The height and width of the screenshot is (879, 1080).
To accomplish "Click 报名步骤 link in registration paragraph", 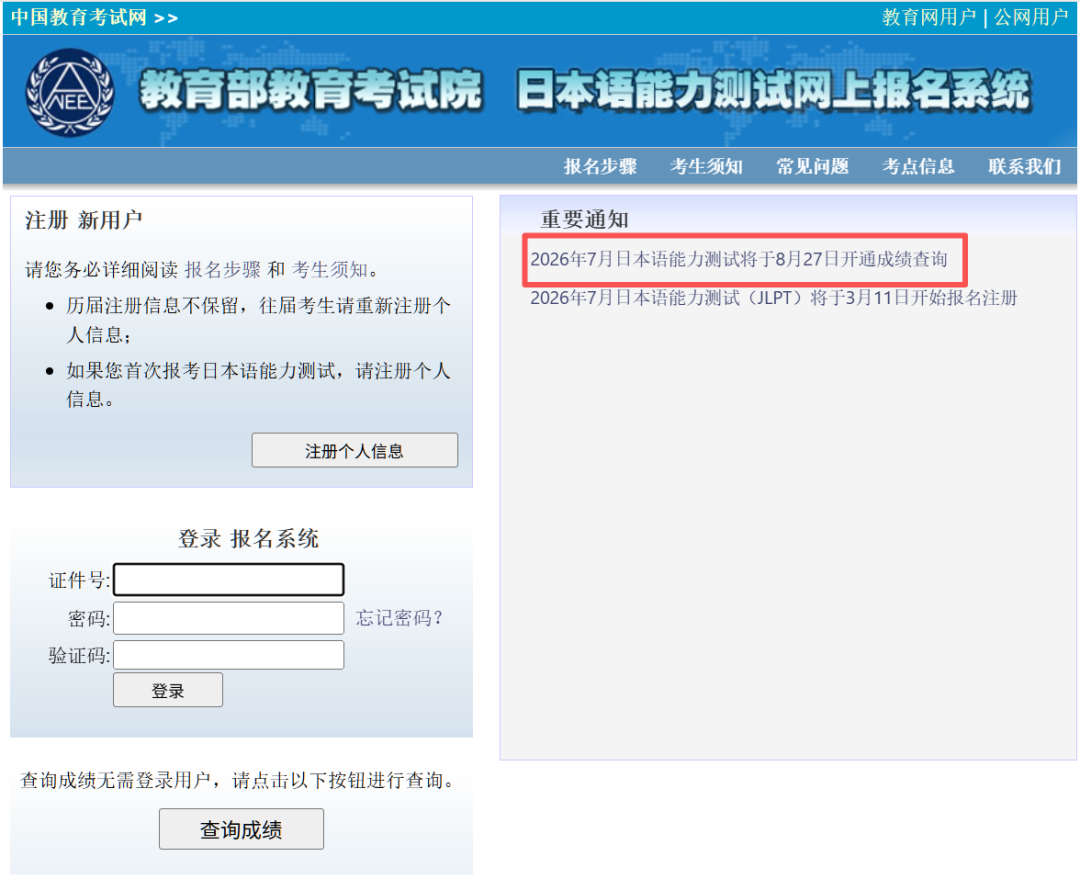I will pyautogui.click(x=222, y=269).
